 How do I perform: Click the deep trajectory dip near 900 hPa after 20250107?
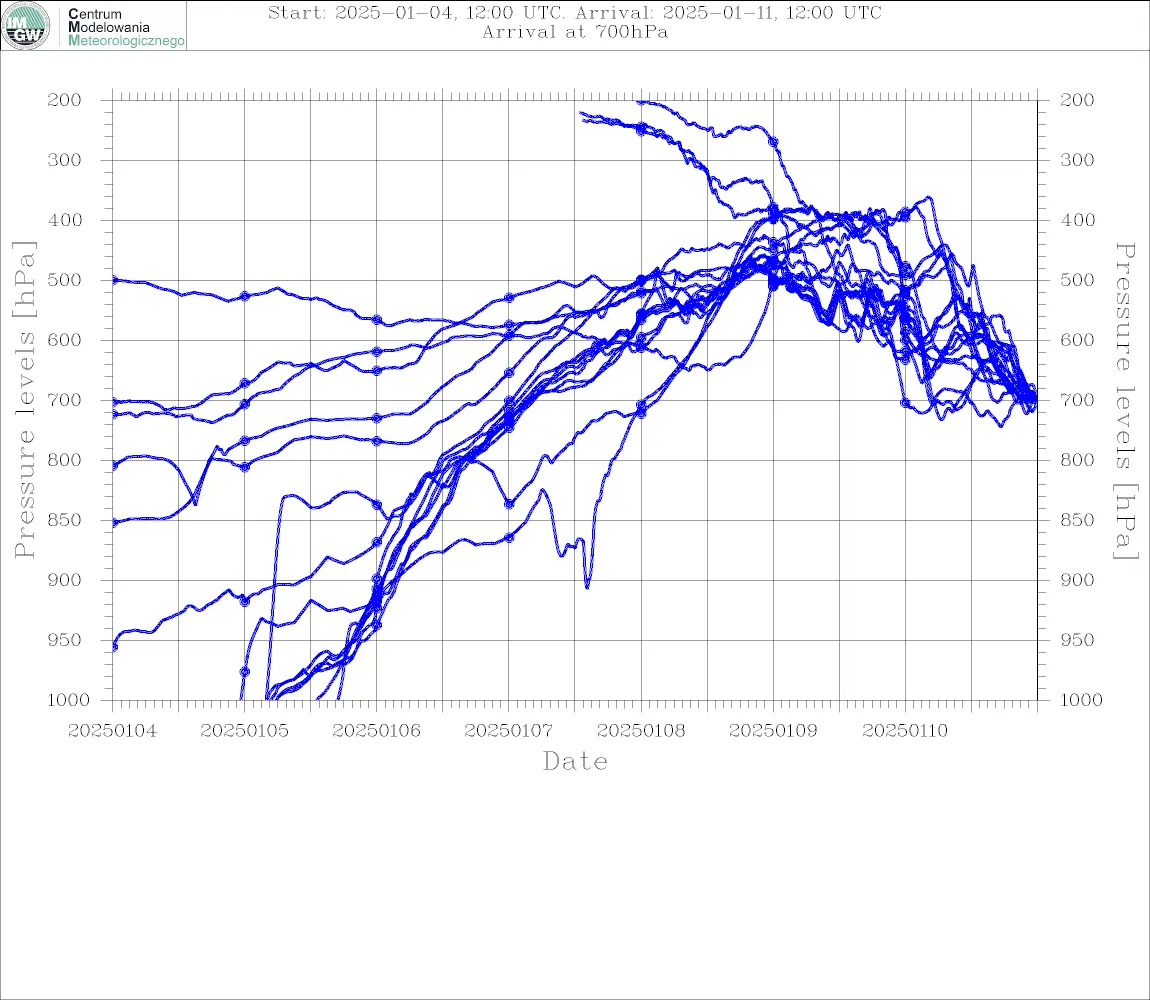point(587,585)
